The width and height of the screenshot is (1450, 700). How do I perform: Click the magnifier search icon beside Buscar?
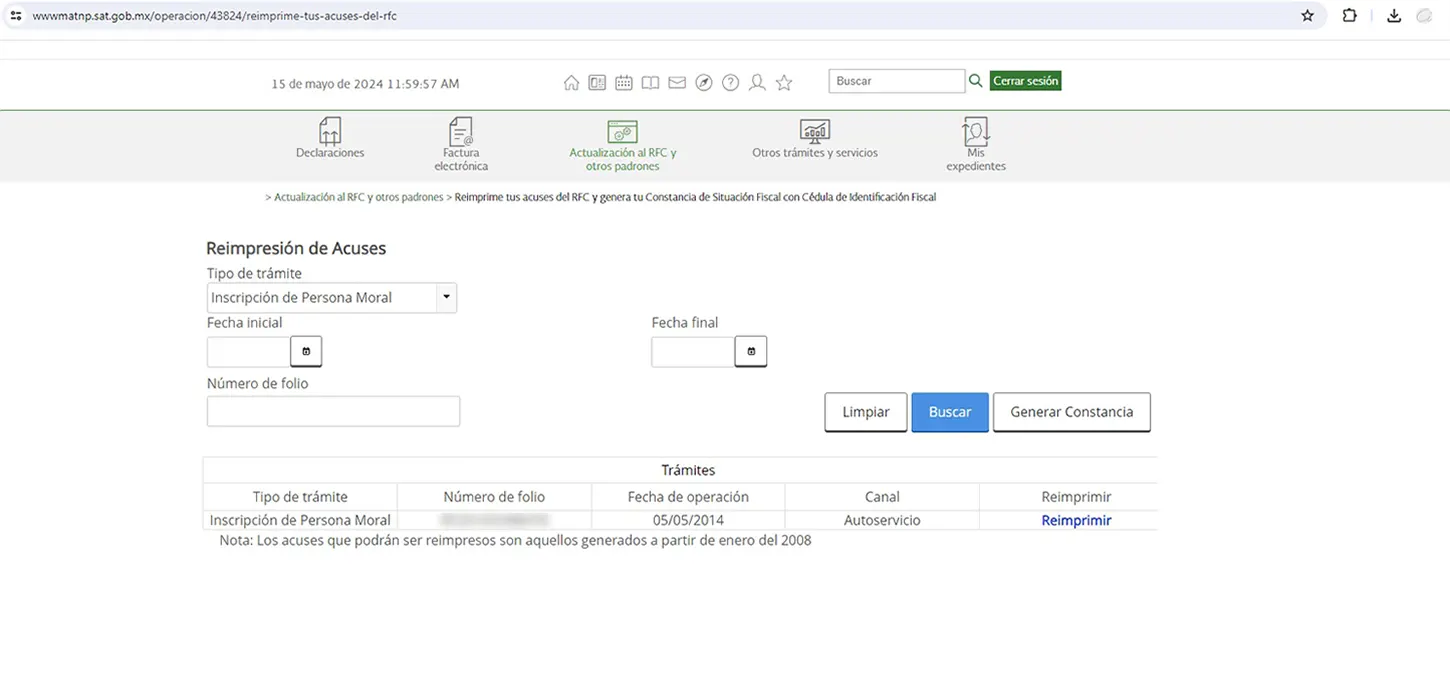[975, 81]
